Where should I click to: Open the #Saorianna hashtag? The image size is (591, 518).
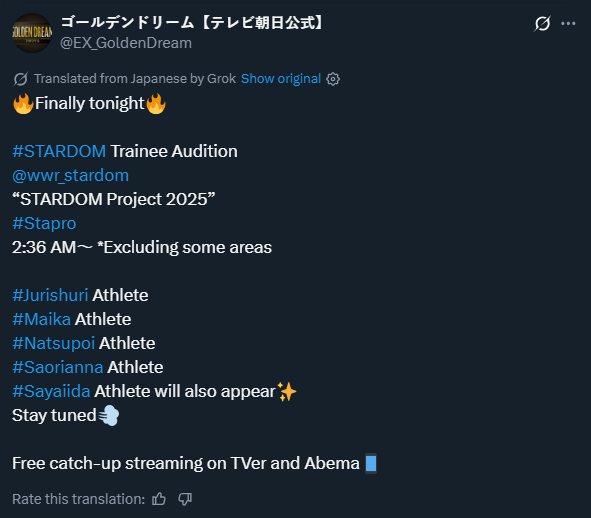point(58,368)
